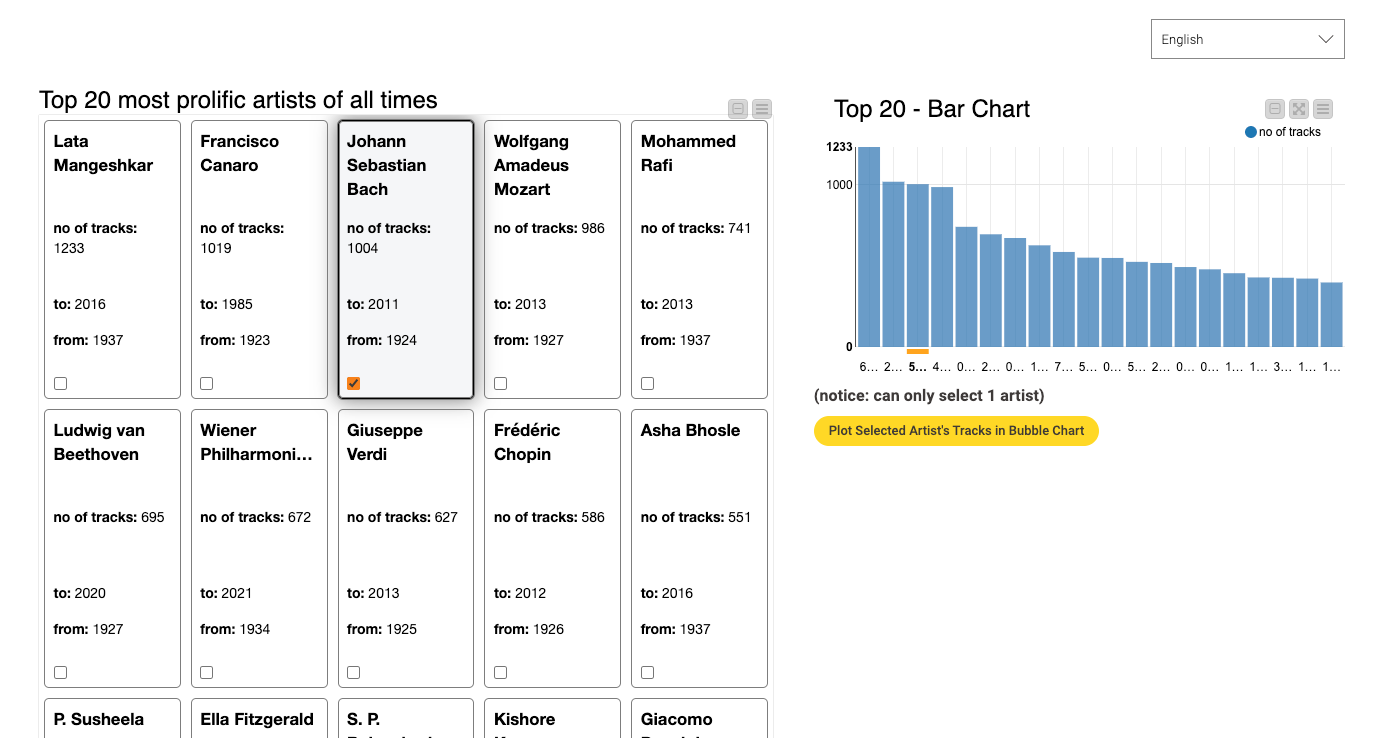Click the 'P. Susheela' artist name
Image resolution: width=1382 pixels, height=738 pixels.
[x=98, y=719]
